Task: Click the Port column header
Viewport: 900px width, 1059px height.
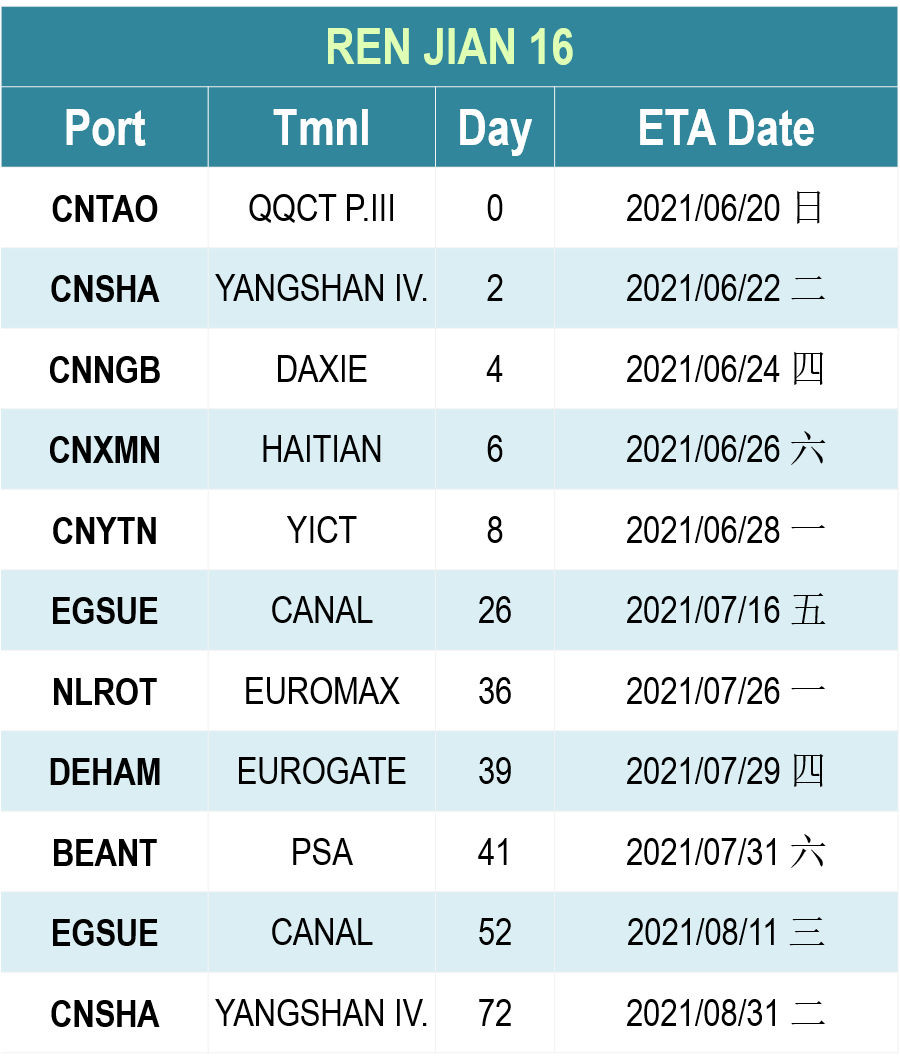Action: pos(105,127)
